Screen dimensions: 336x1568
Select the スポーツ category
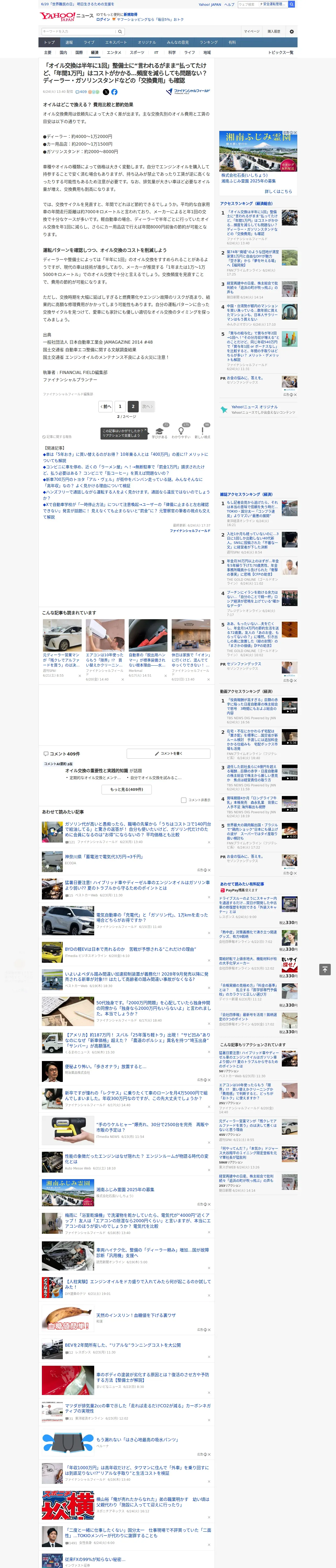pos(137,52)
